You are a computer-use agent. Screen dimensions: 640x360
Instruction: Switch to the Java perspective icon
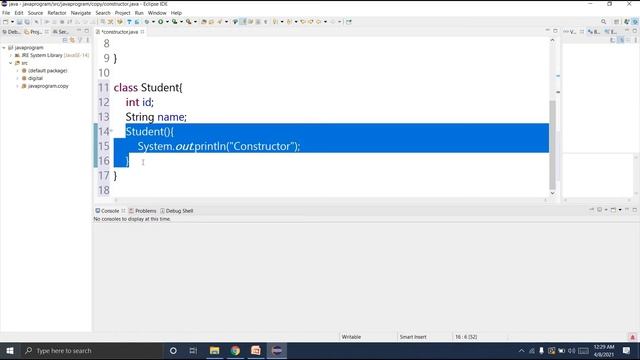(x=627, y=22)
